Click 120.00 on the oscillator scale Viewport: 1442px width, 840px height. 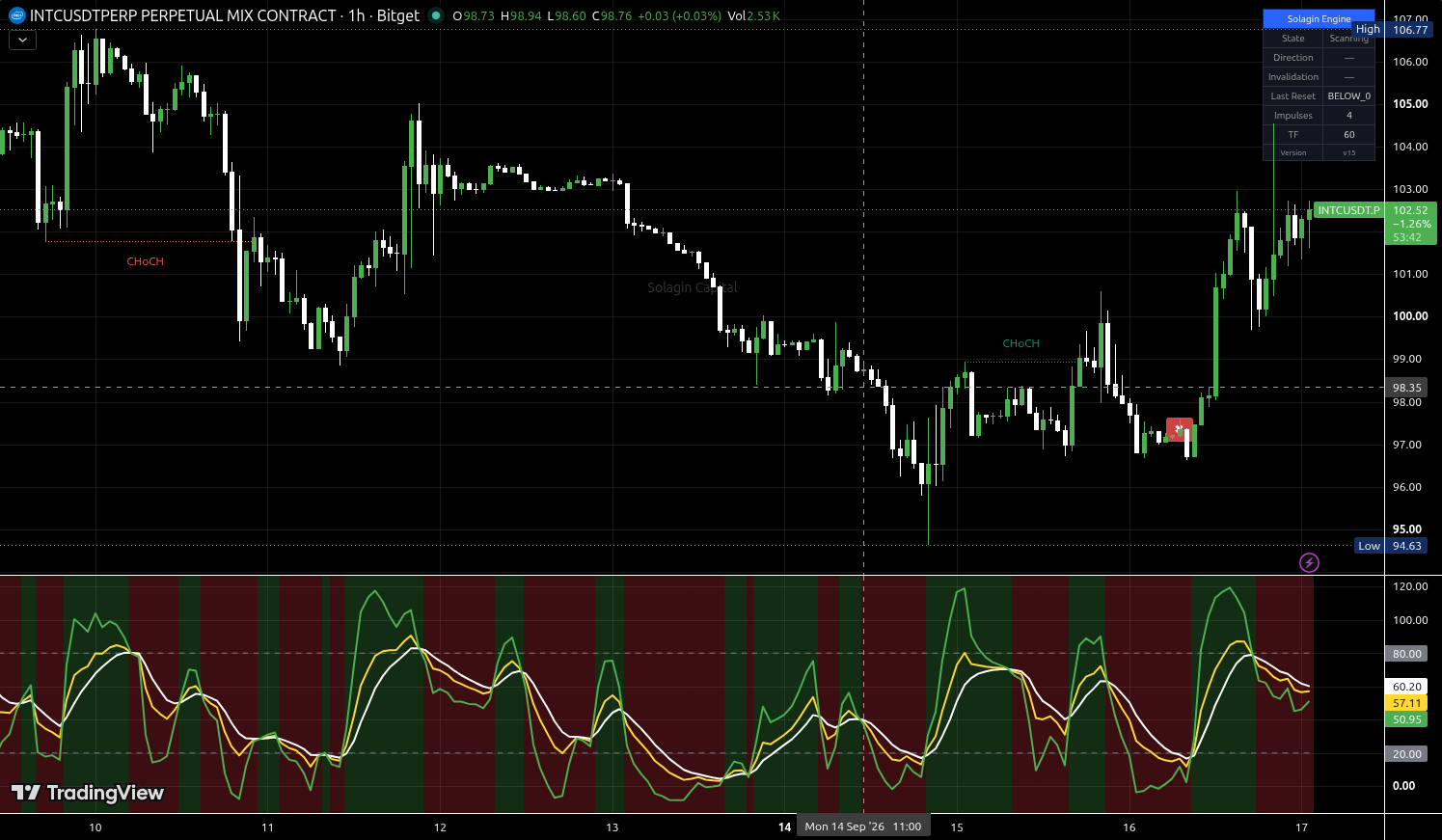(1410, 586)
